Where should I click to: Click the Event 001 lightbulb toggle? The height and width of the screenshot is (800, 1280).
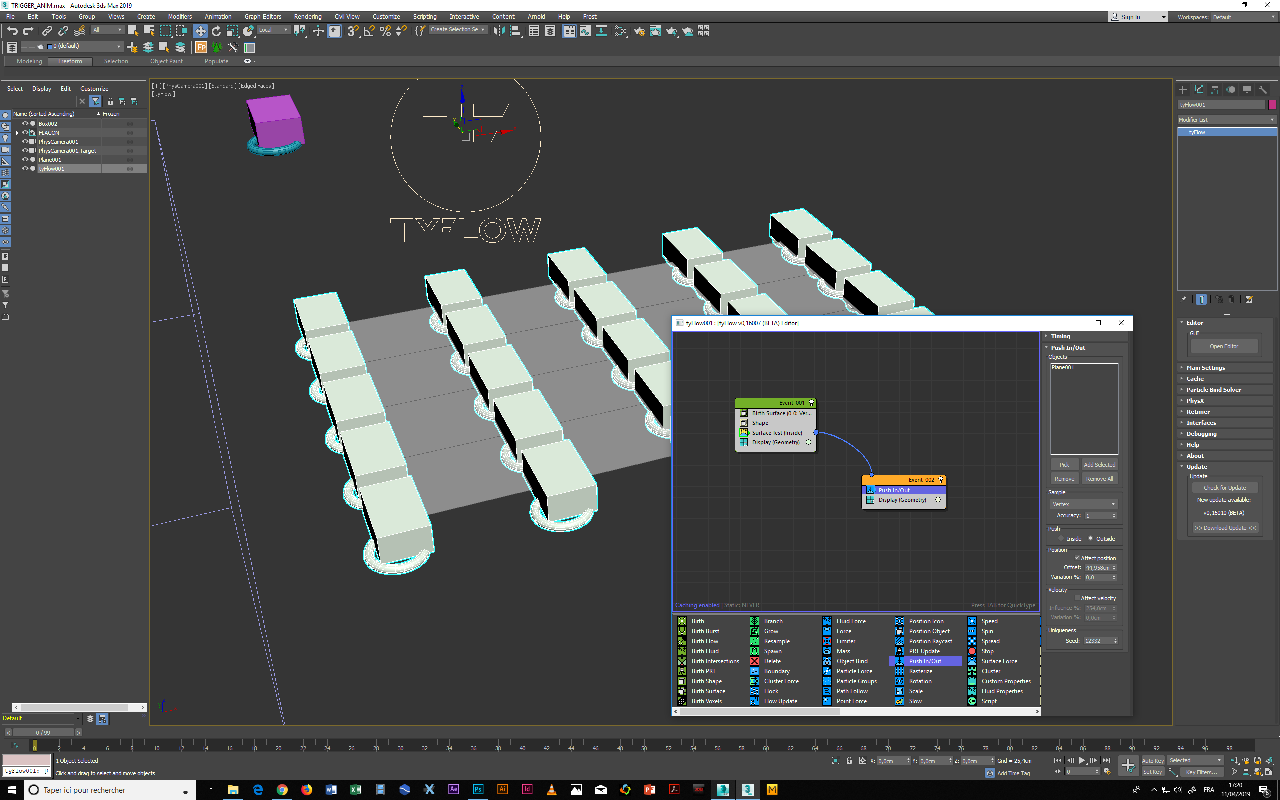811,402
